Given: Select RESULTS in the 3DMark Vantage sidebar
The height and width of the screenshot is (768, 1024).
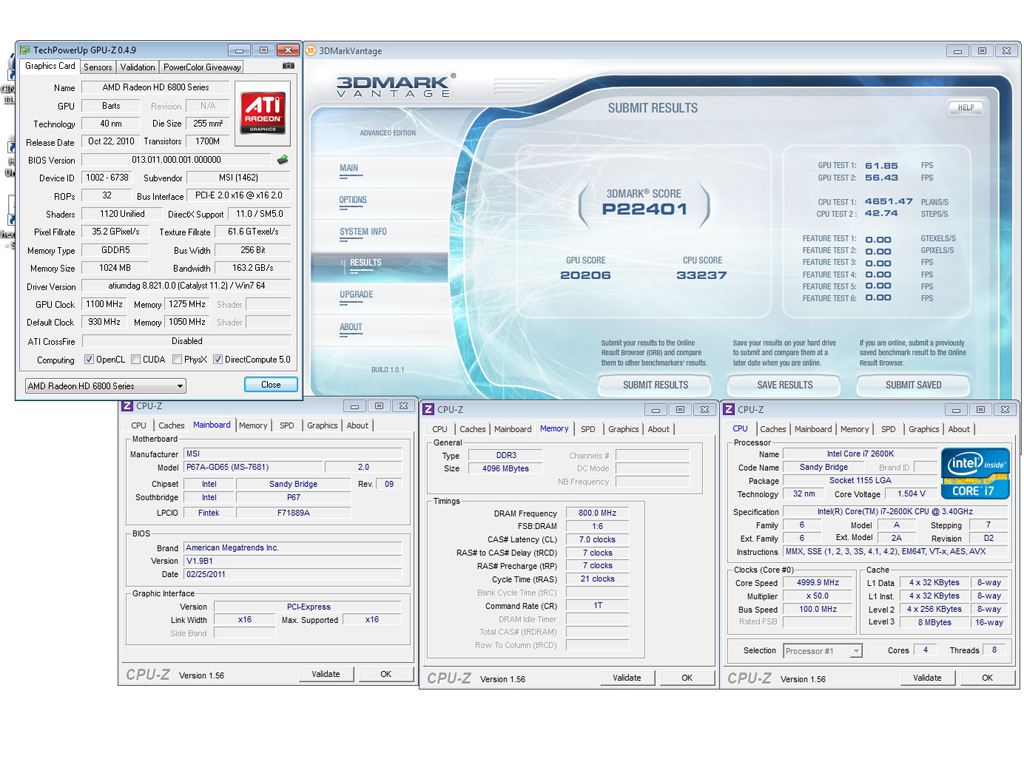Looking at the screenshot, I should (x=366, y=263).
